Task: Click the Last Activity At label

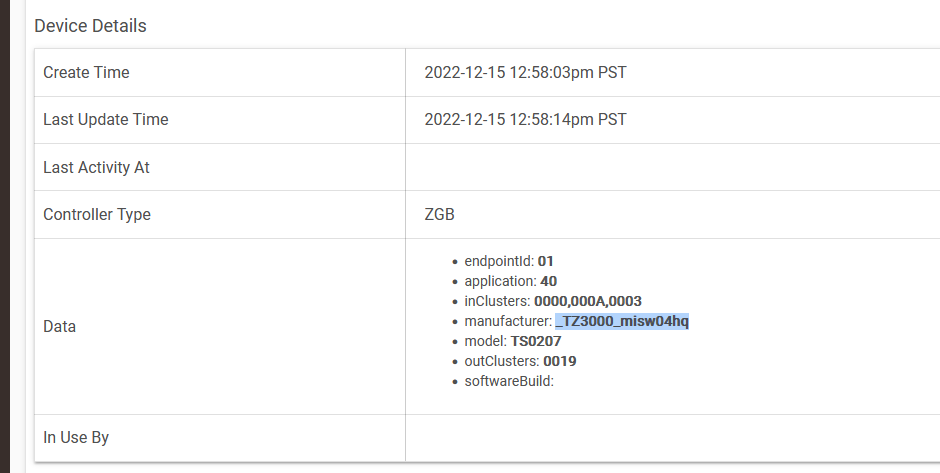Action: point(96,167)
